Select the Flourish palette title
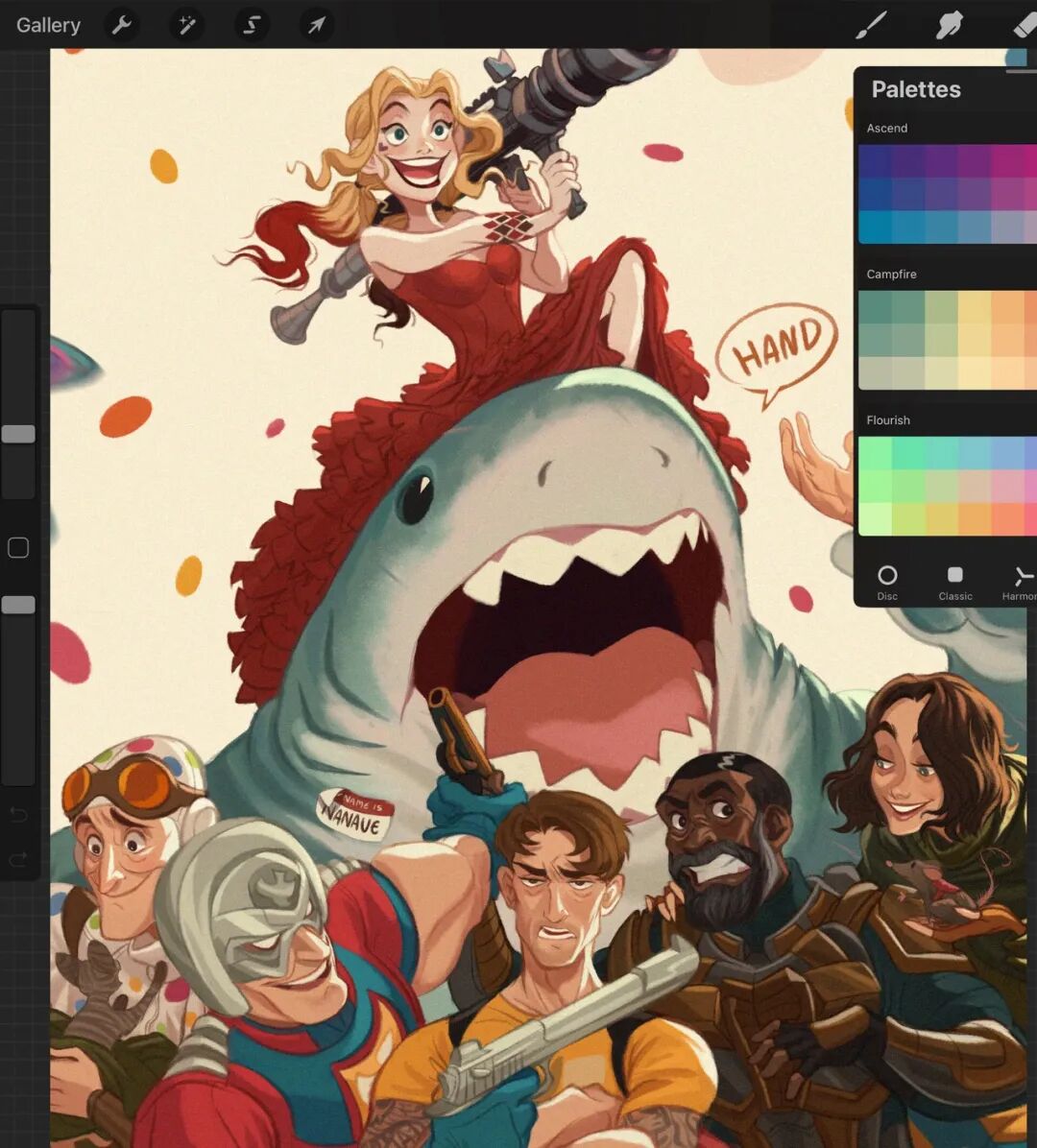Image resolution: width=1037 pixels, height=1148 pixels. pos(888,420)
